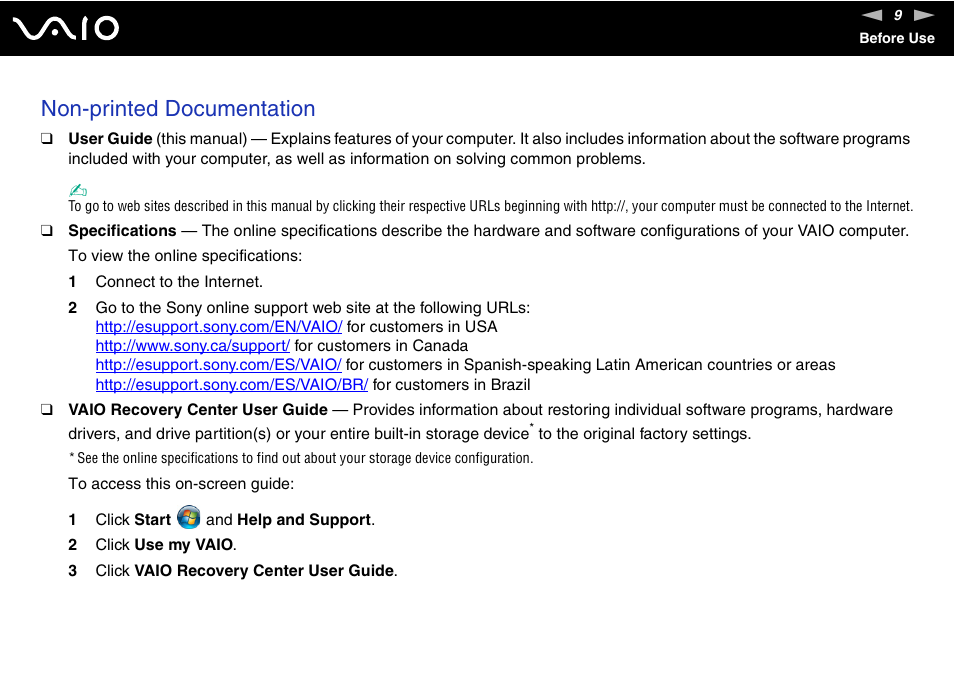Viewport: 954px width, 674px height.
Task: Click 'Connect to the Internet.' step
Action: 179,282
